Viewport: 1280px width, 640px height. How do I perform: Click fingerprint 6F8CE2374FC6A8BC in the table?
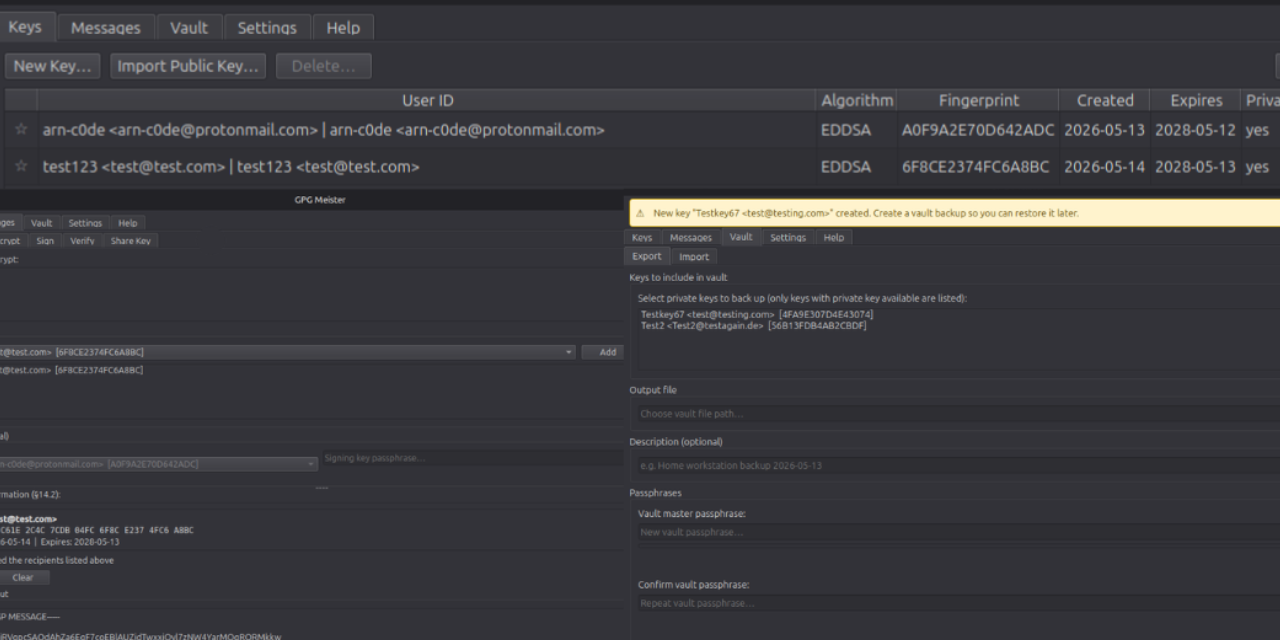pyautogui.click(x=976, y=166)
